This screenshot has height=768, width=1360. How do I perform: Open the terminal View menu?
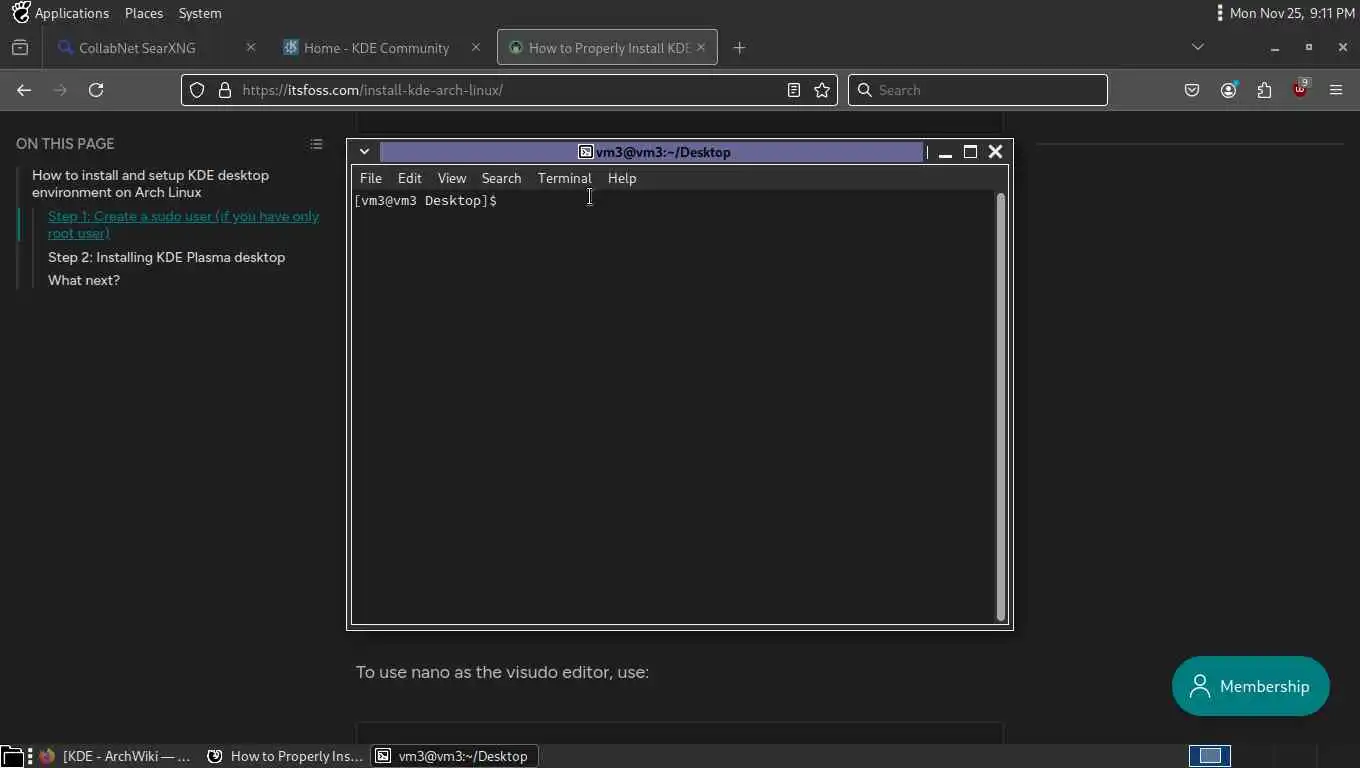coord(452,178)
